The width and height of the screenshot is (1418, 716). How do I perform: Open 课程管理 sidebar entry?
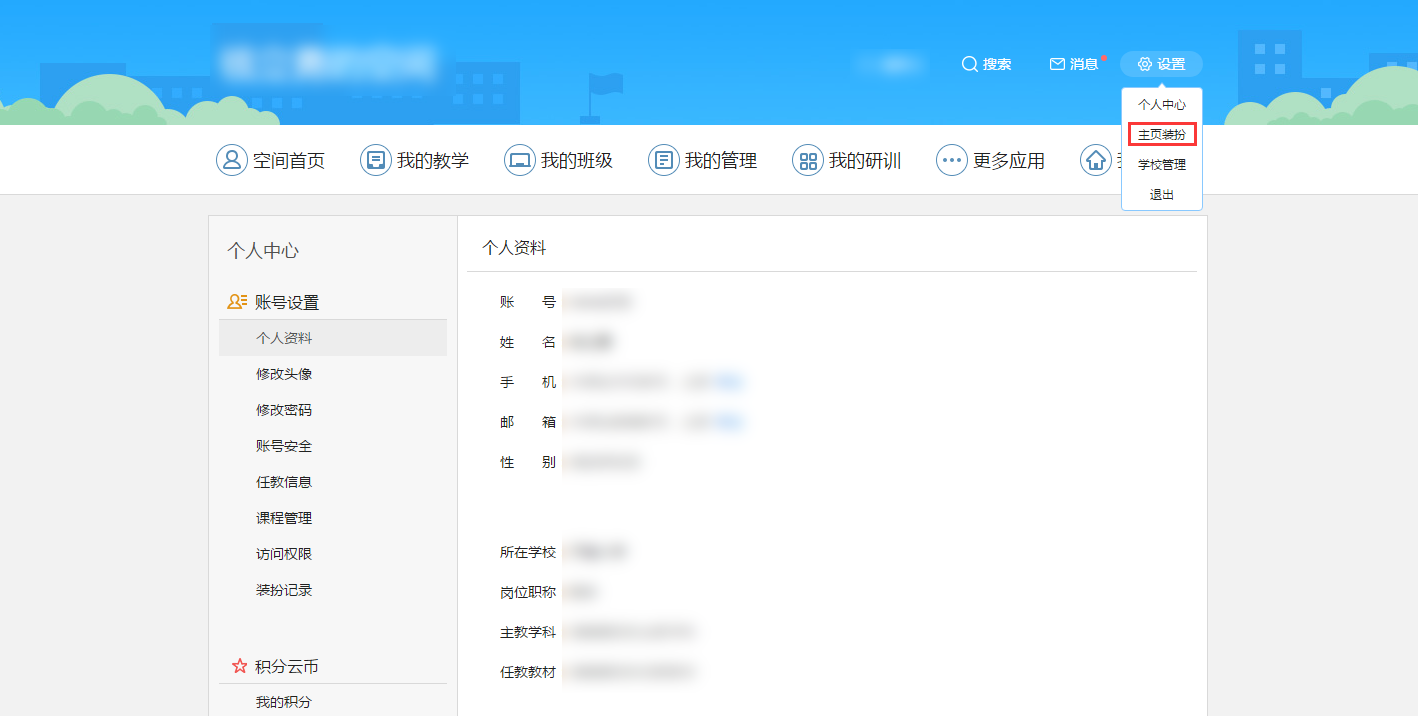coord(284,518)
